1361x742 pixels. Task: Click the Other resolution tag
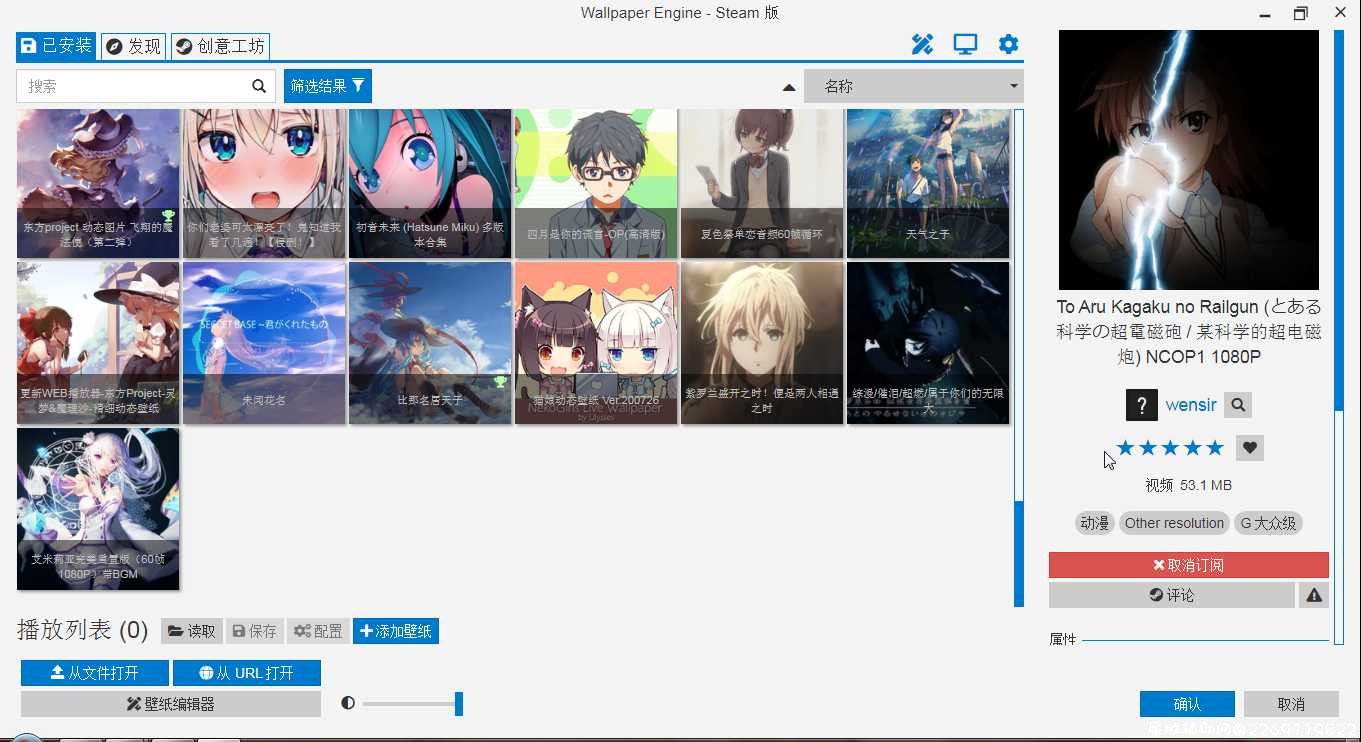[x=1174, y=523]
